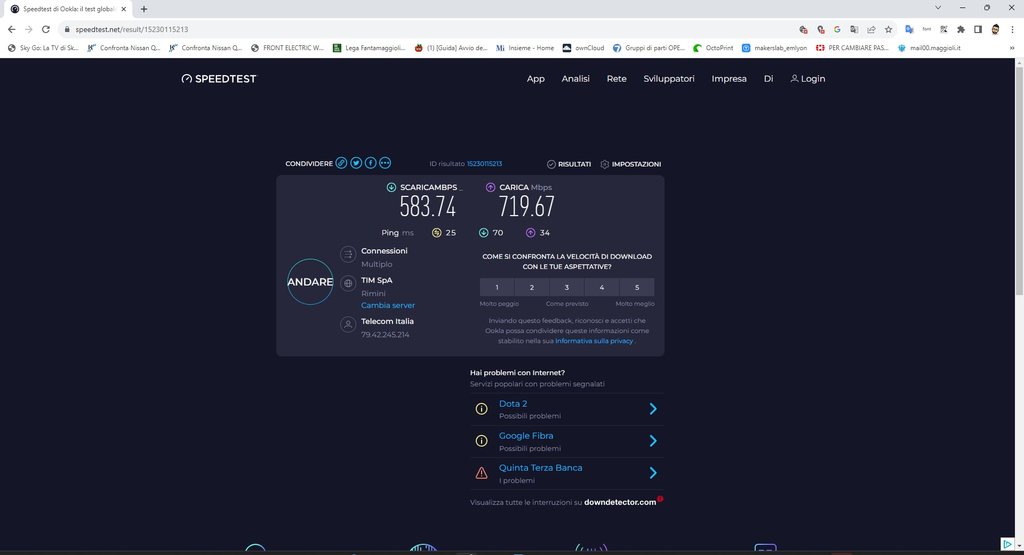The image size is (1024, 555).
Task: Rate download speed as 3
Action: point(567,287)
